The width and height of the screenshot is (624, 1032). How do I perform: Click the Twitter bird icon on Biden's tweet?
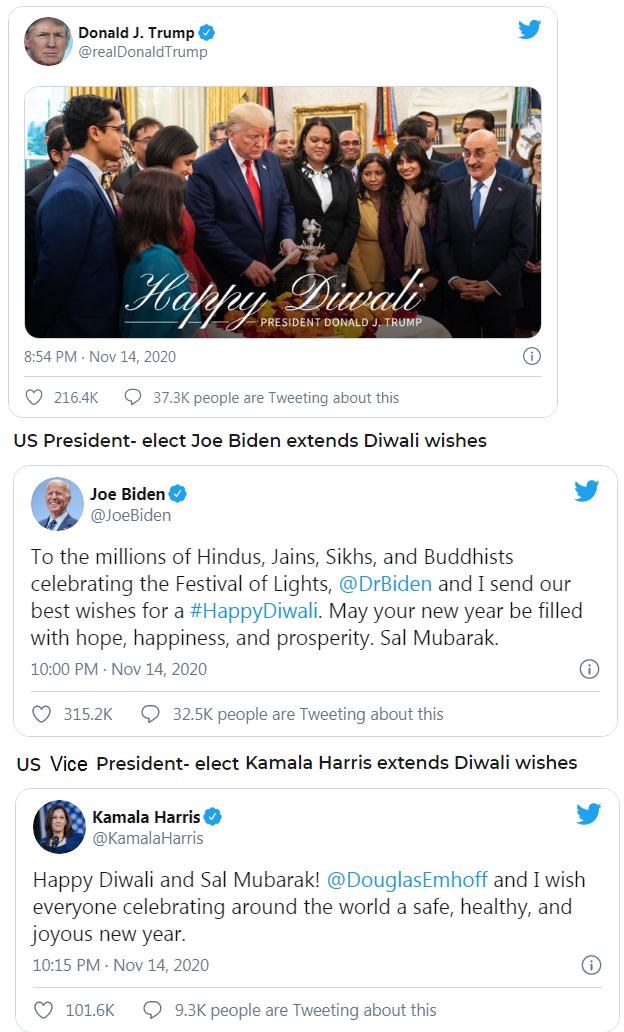click(586, 491)
